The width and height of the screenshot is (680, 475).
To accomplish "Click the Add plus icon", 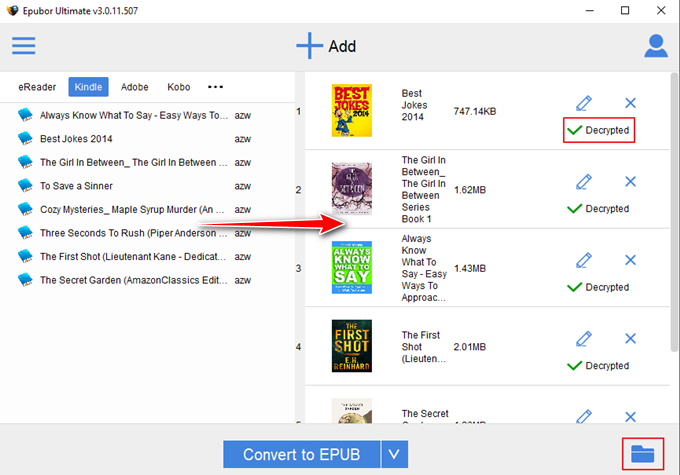I will [309, 46].
